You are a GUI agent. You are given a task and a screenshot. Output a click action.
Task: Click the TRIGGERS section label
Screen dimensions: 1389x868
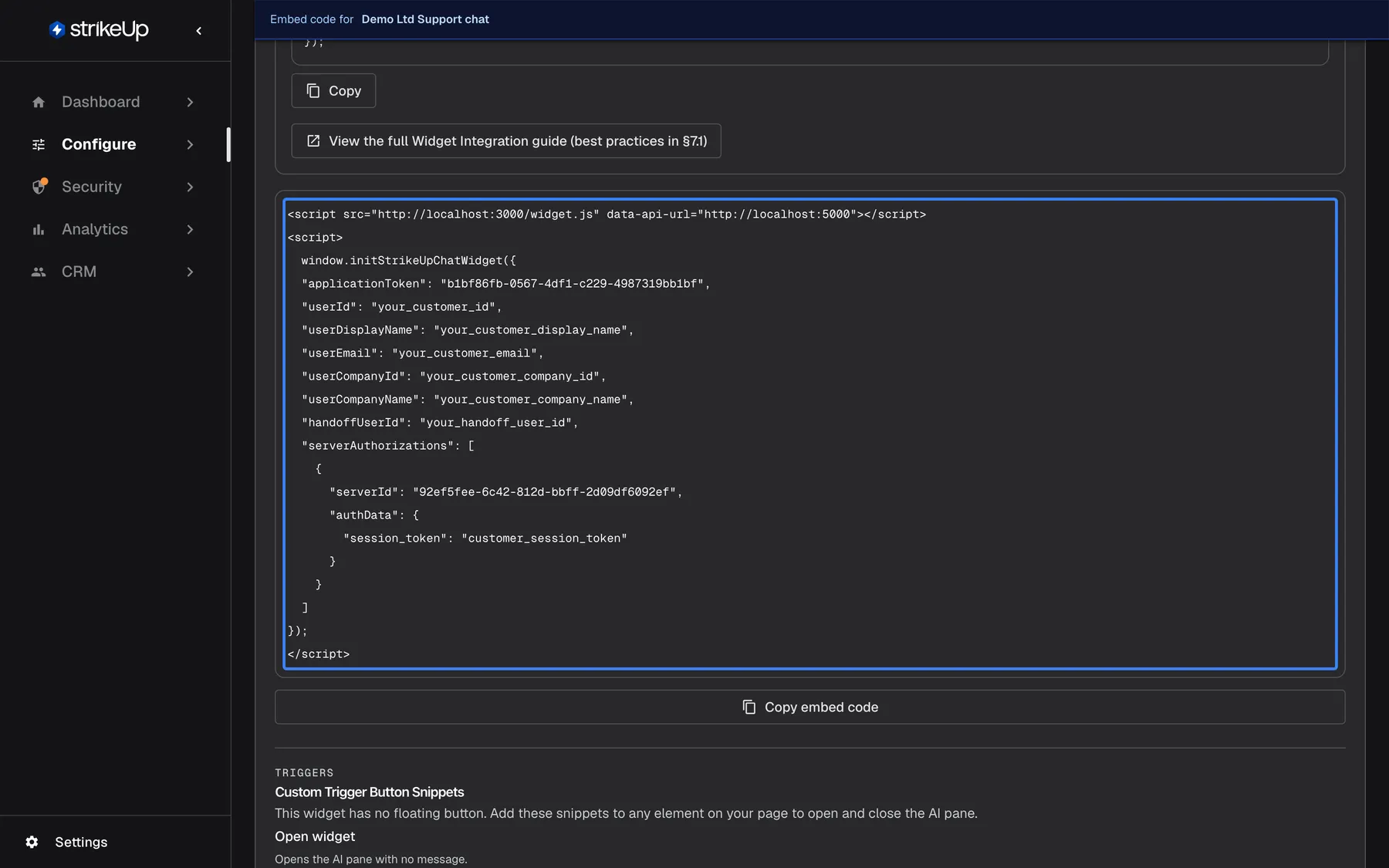(x=305, y=772)
